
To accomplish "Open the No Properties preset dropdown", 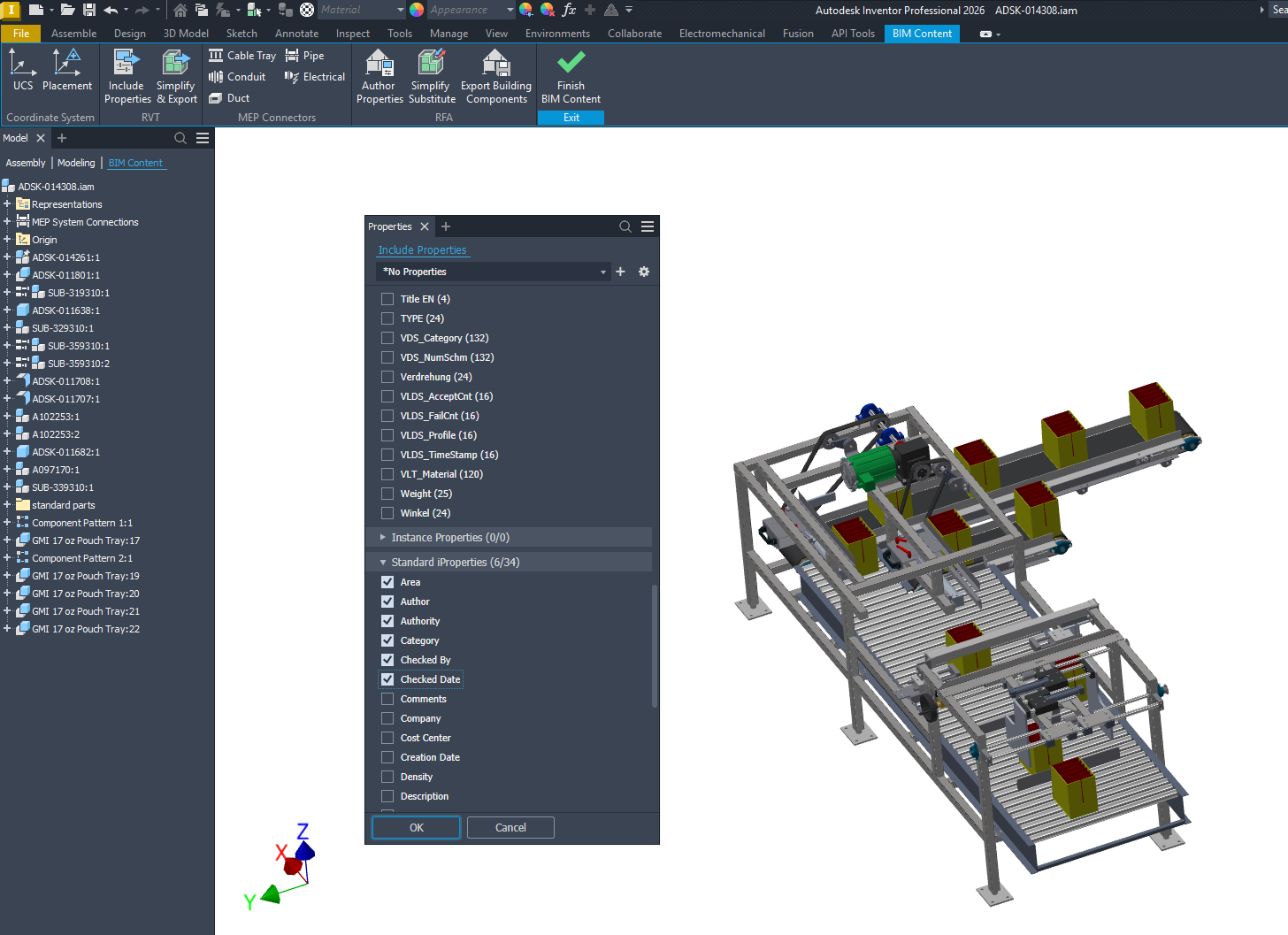I will [x=493, y=272].
